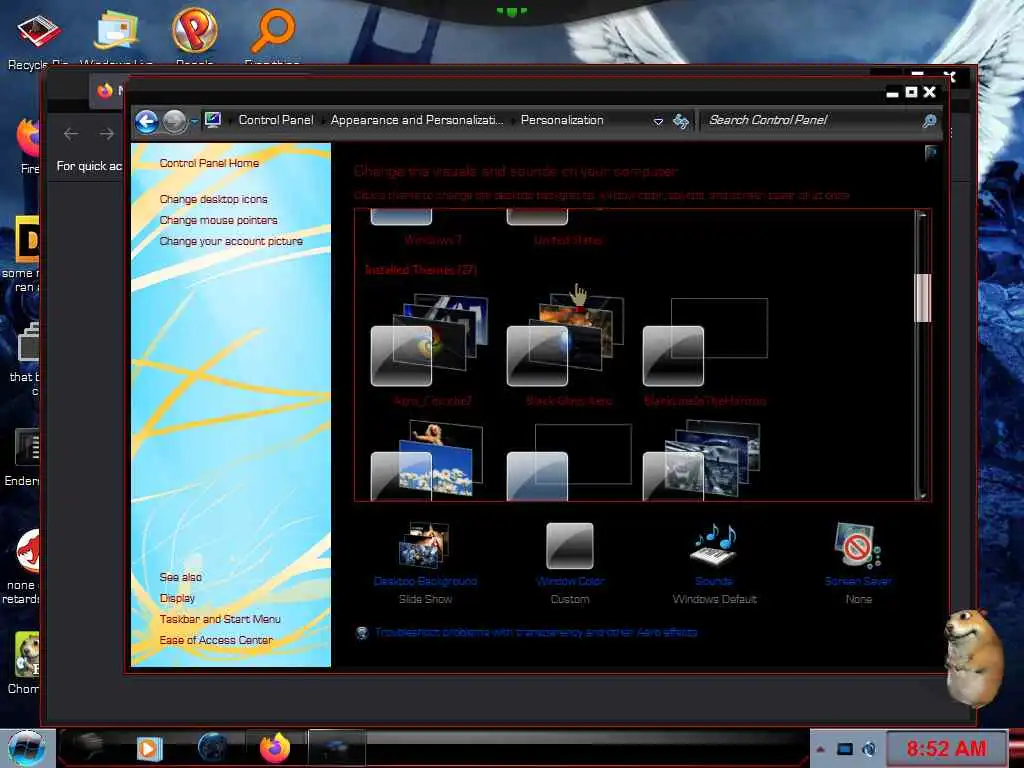Viewport: 1024px width, 768px height.
Task: Select Control Panel in the breadcrumb
Action: click(276, 120)
